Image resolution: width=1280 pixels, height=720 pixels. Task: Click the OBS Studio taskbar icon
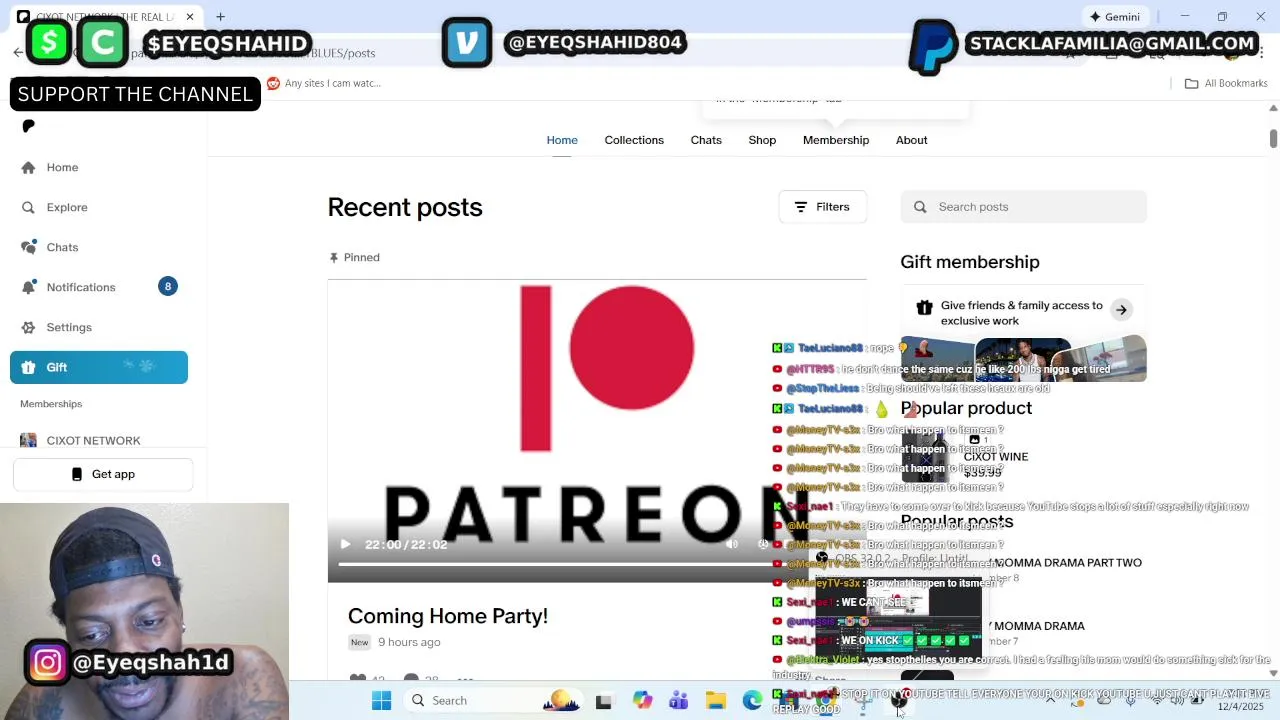pos(899,703)
